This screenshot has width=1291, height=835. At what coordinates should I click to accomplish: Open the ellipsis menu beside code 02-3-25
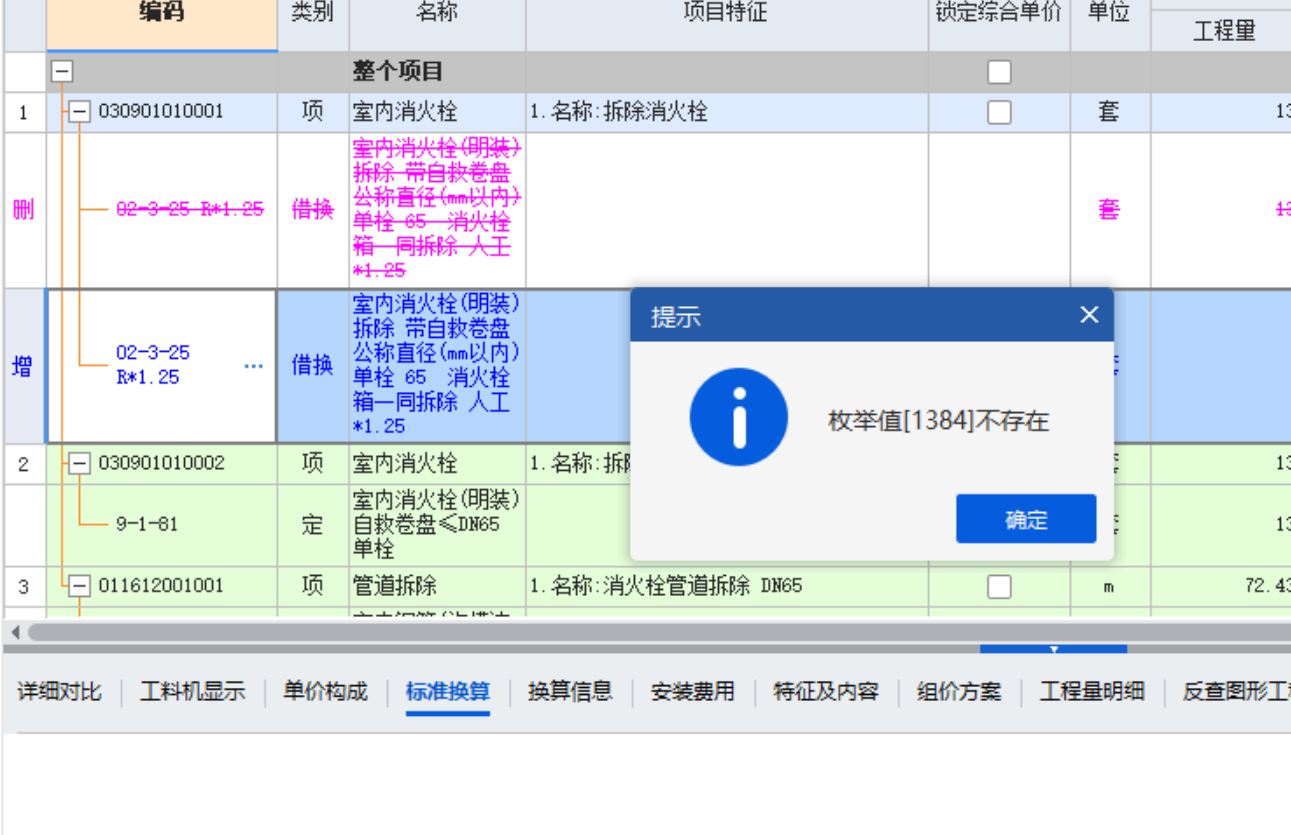coord(253,367)
